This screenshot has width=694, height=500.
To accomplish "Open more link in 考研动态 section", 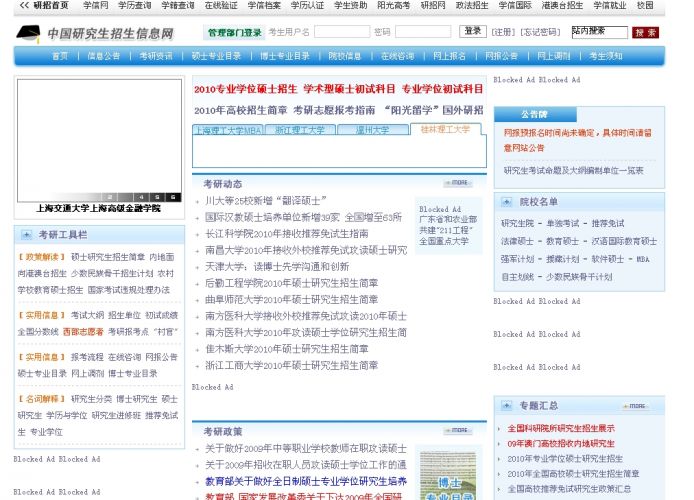I will [458, 183].
